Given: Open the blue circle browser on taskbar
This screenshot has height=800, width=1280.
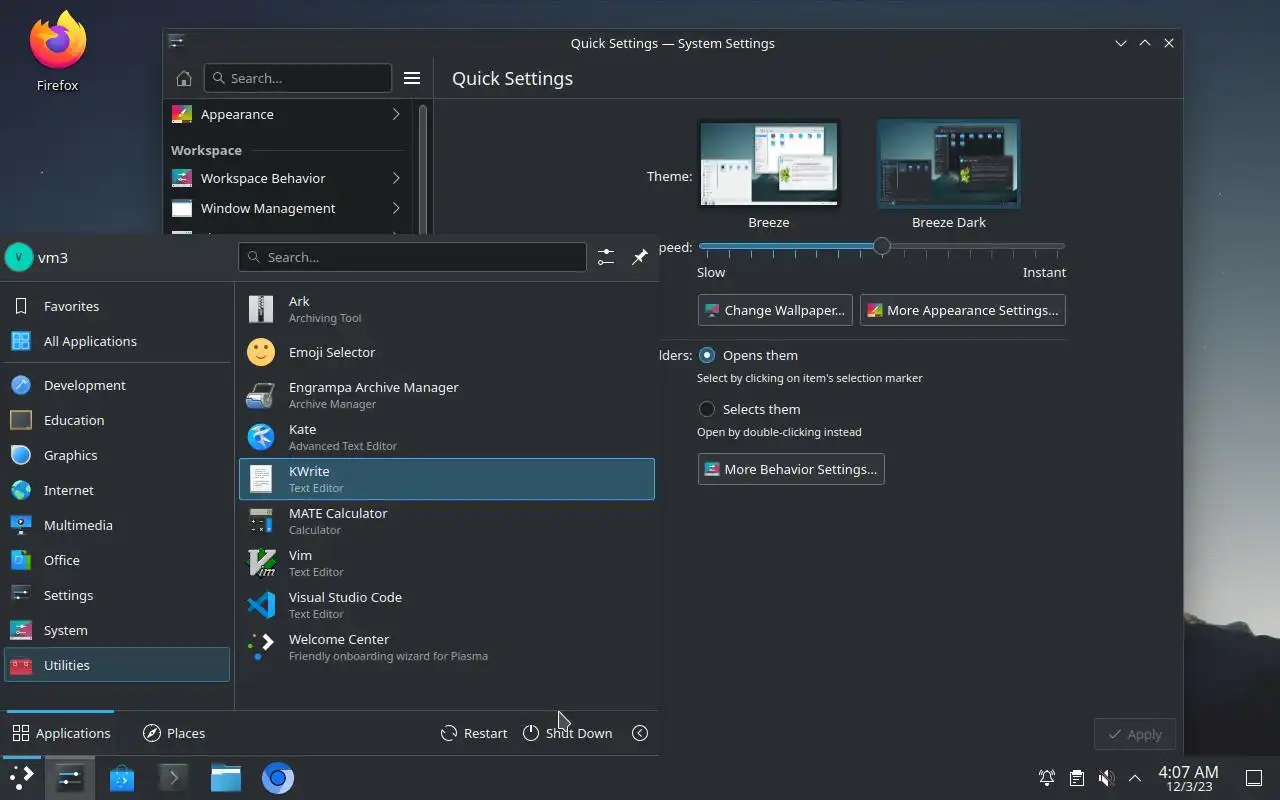Looking at the screenshot, I should [278, 778].
